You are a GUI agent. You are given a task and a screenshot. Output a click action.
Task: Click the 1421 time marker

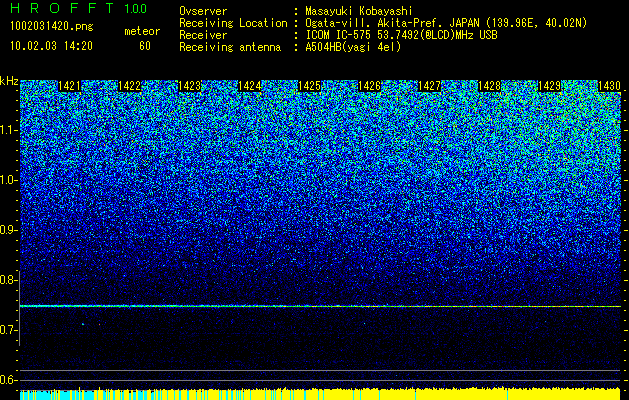[x=69, y=86]
